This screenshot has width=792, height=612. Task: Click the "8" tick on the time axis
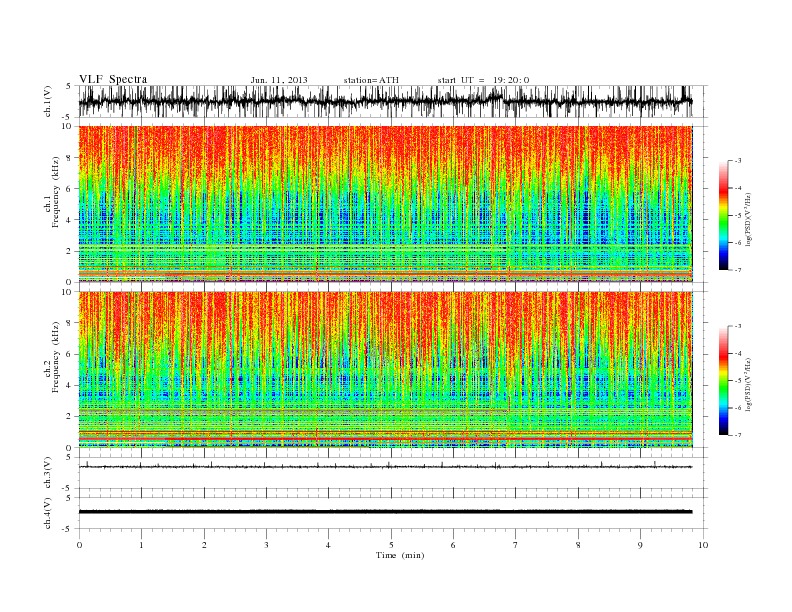point(578,545)
